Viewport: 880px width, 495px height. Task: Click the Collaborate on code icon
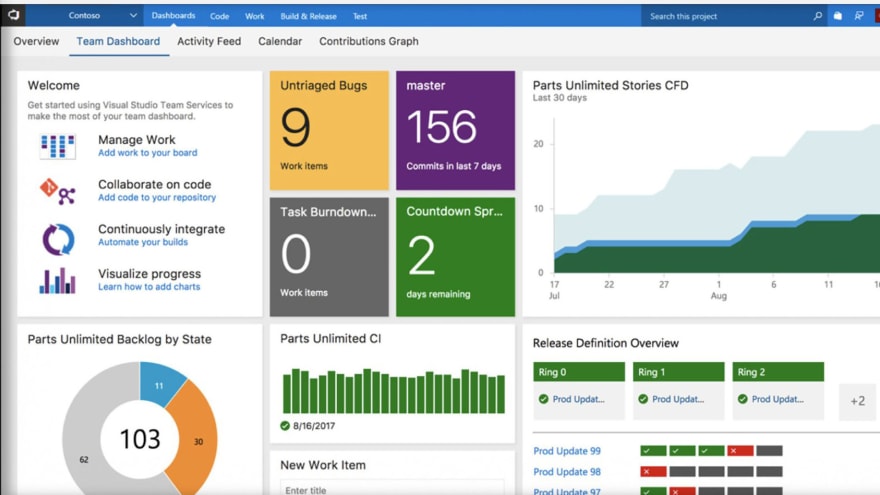point(57,191)
